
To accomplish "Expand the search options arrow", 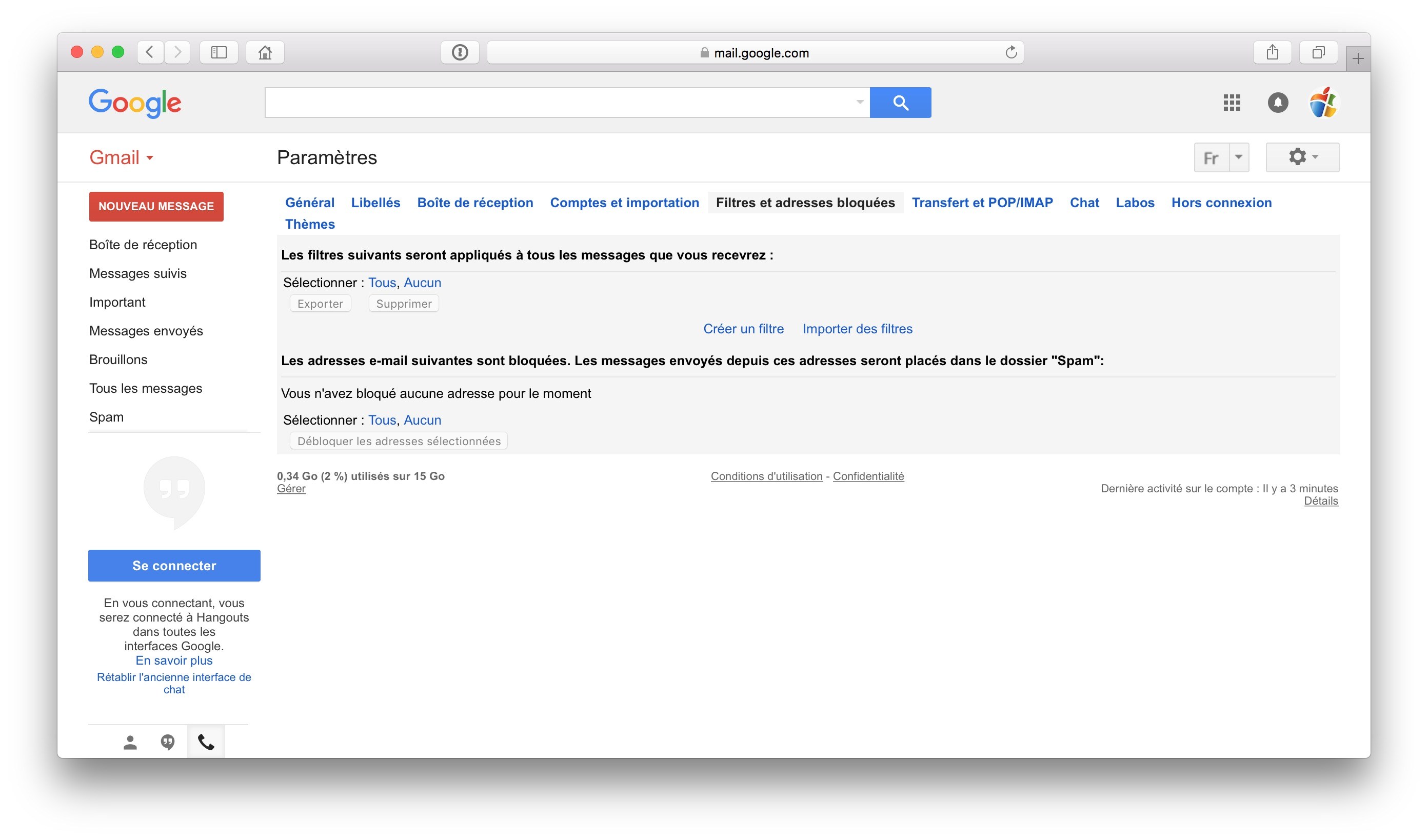I will click(x=860, y=103).
